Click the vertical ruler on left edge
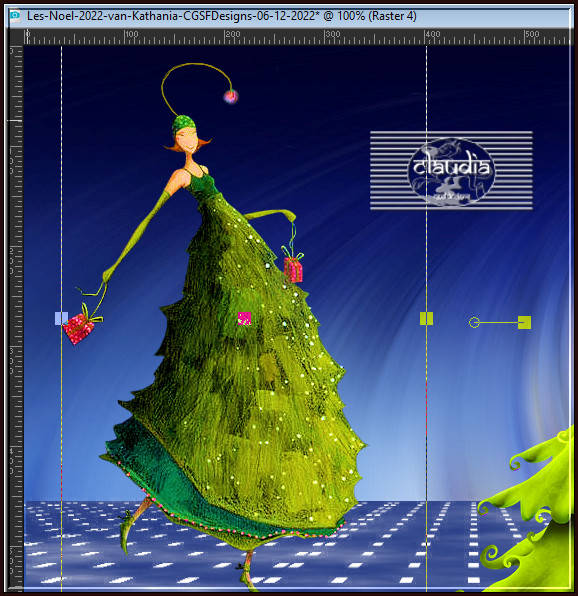 tap(16, 317)
